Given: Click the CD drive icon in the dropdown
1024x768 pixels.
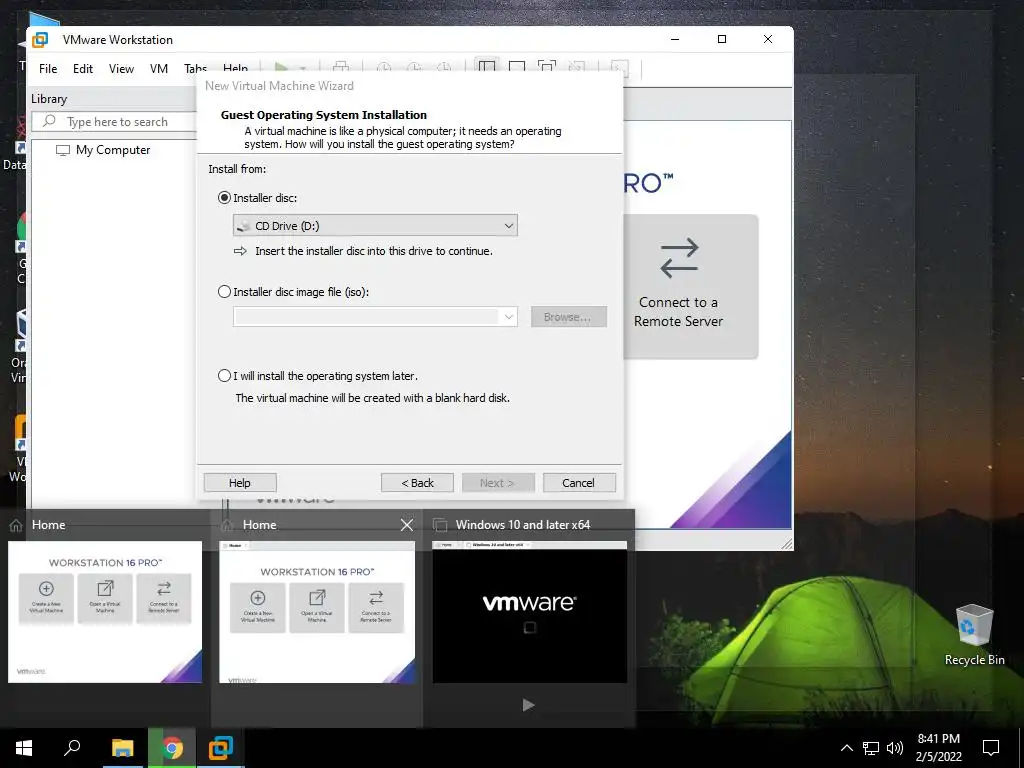Looking at the screenshot, I should click(x=244, y=226).
